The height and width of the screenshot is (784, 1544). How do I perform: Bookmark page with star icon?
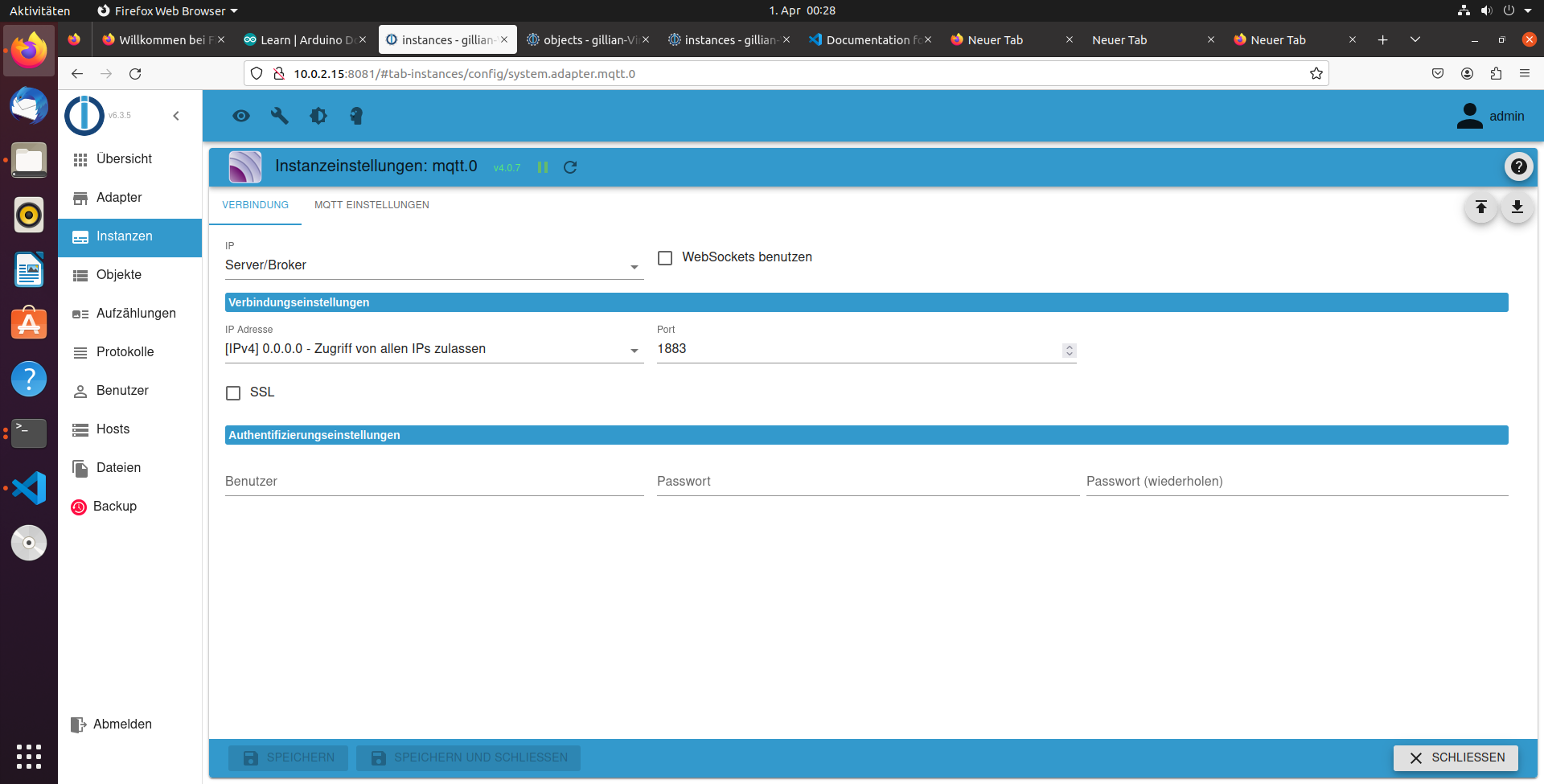click(x=1316, y=73)
